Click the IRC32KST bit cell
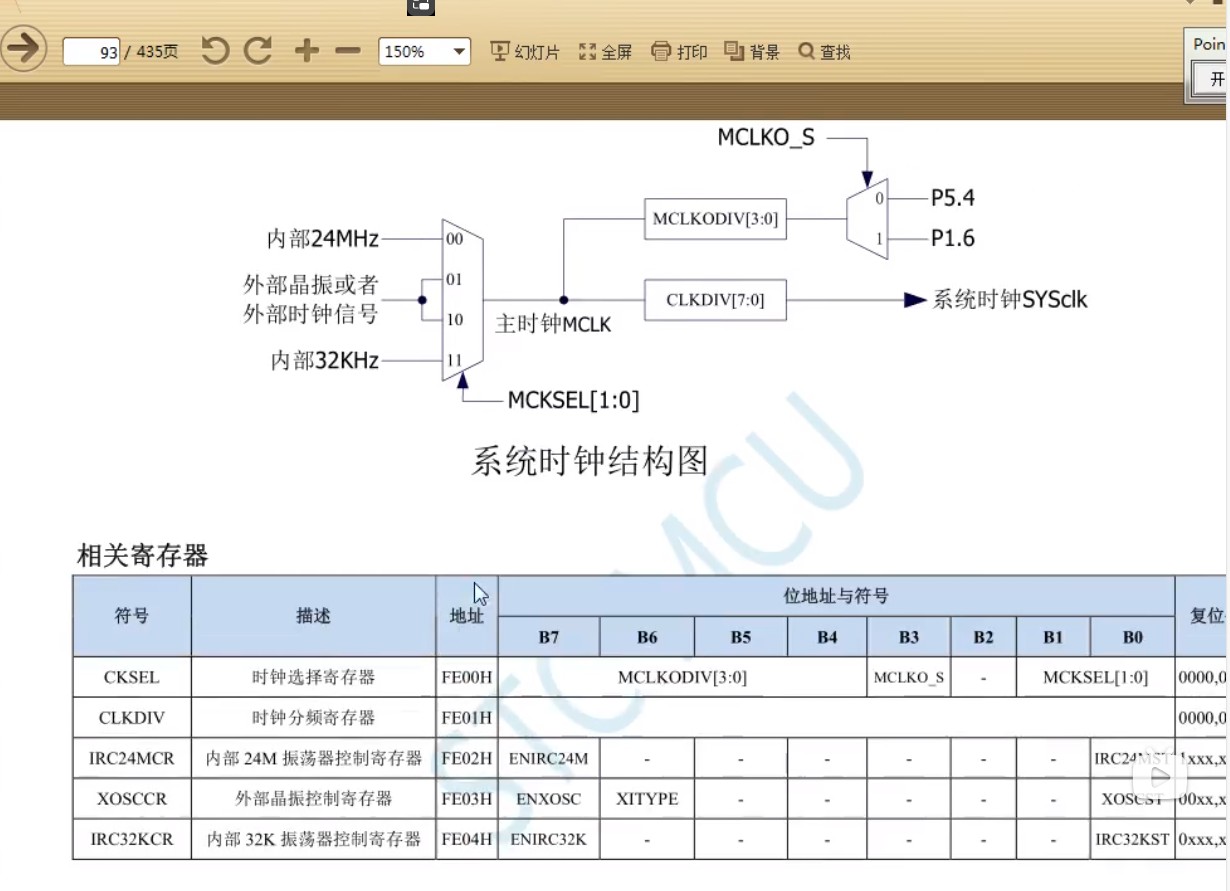This screenshot has height=891, width=1230. pos(1132,839)
